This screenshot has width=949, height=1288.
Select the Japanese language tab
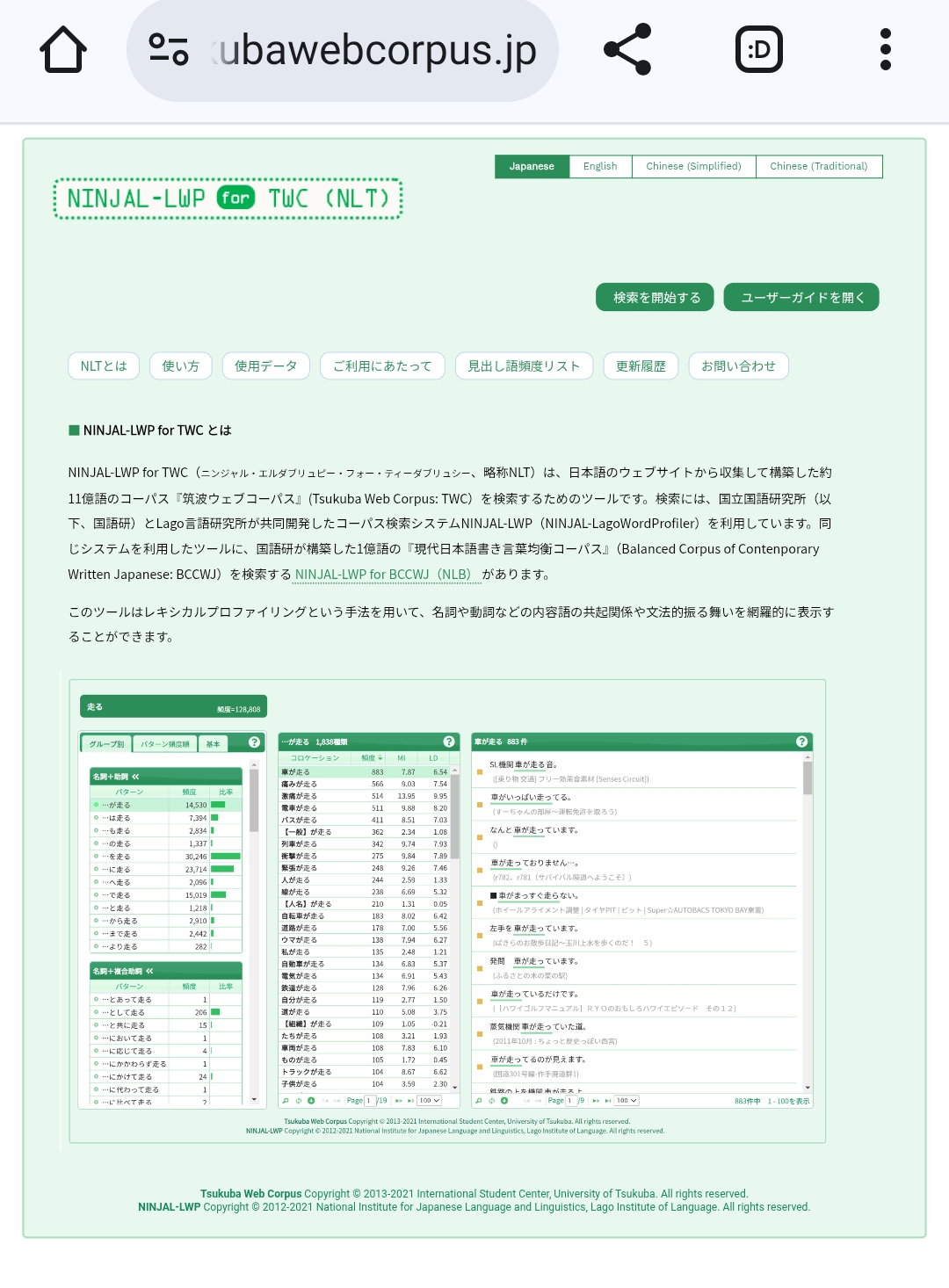pos(532,166)
